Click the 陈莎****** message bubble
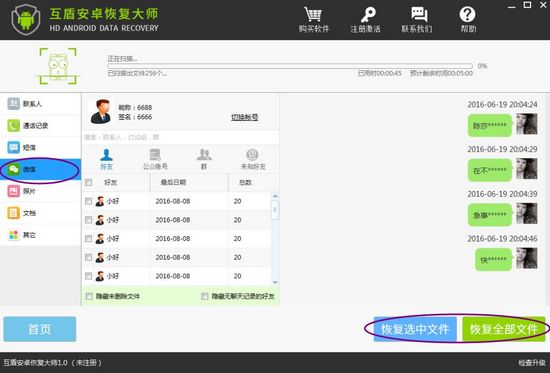 point(490,125)
